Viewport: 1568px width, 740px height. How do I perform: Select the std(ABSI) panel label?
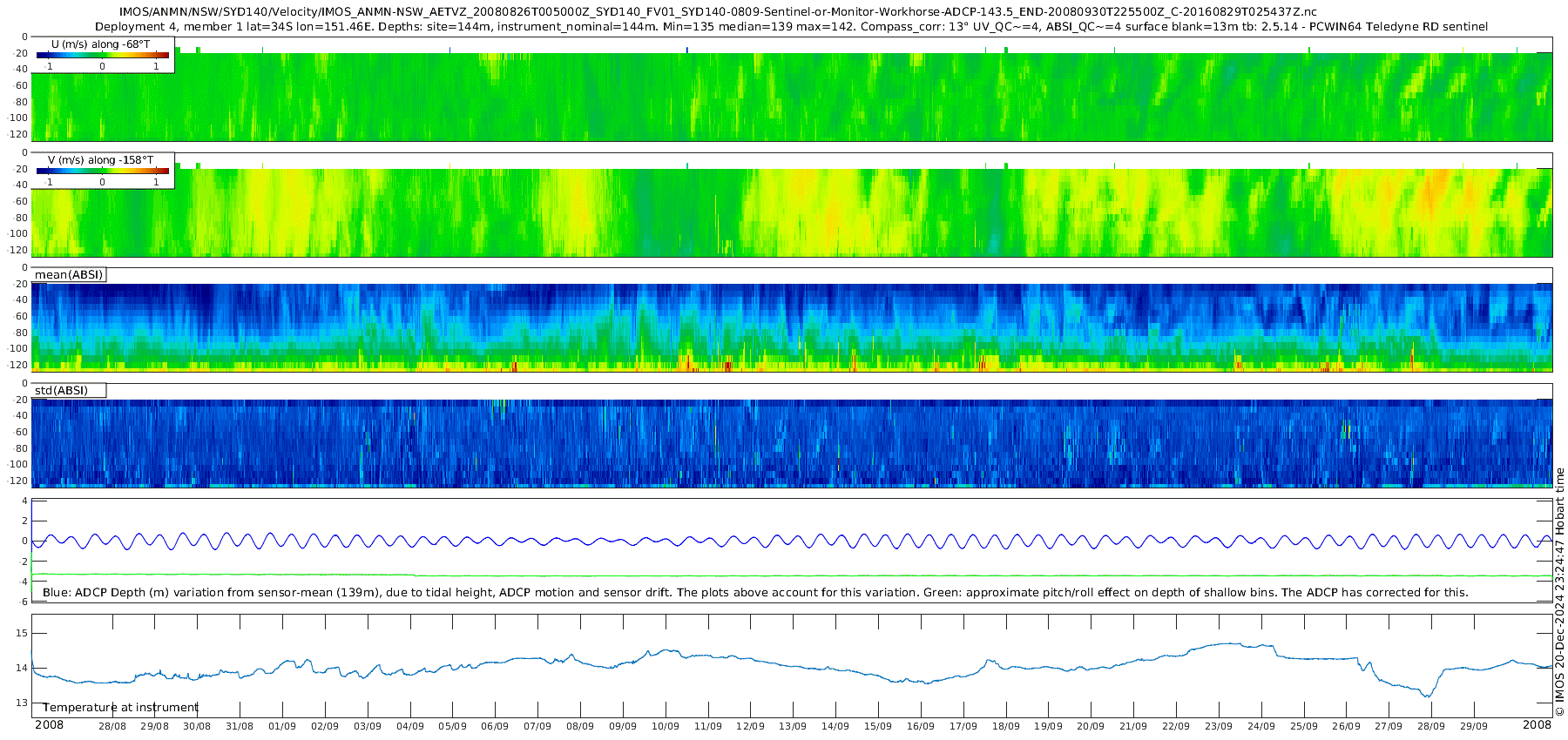click(x=61, y=391)
